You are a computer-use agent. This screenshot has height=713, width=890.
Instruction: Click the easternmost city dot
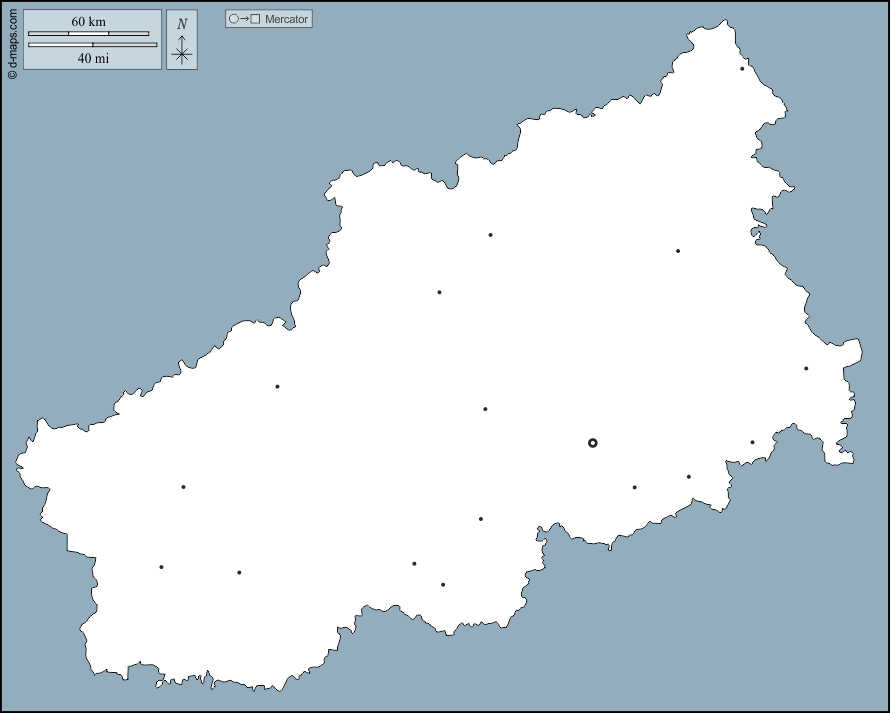[x=806, y=368]
